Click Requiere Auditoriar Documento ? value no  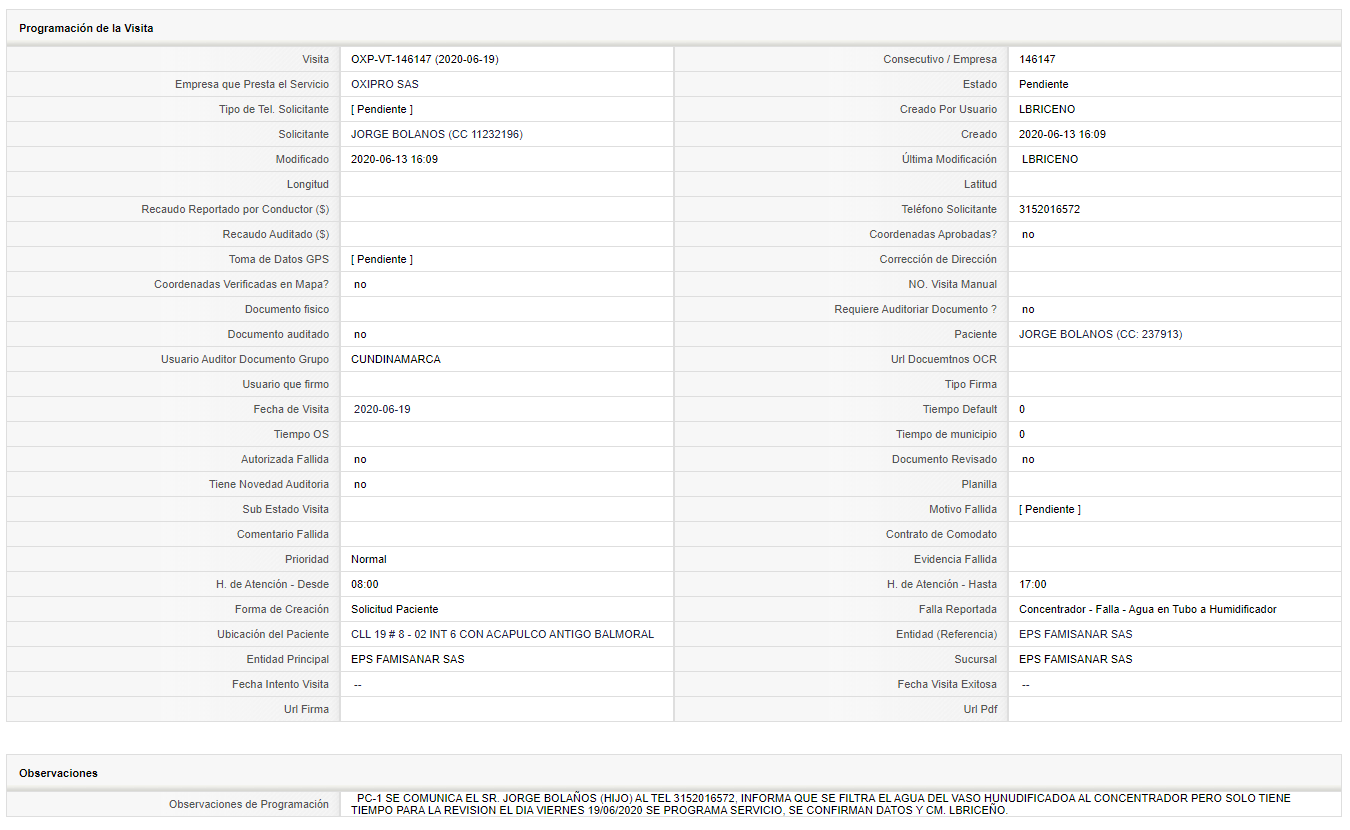1028,310
